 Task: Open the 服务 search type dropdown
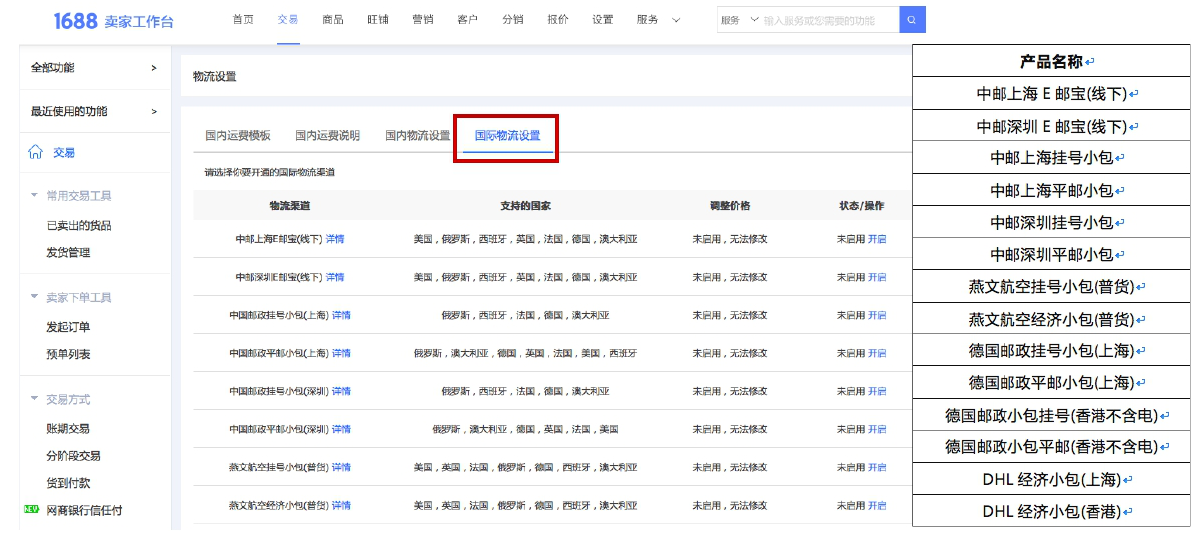point(740,20)
